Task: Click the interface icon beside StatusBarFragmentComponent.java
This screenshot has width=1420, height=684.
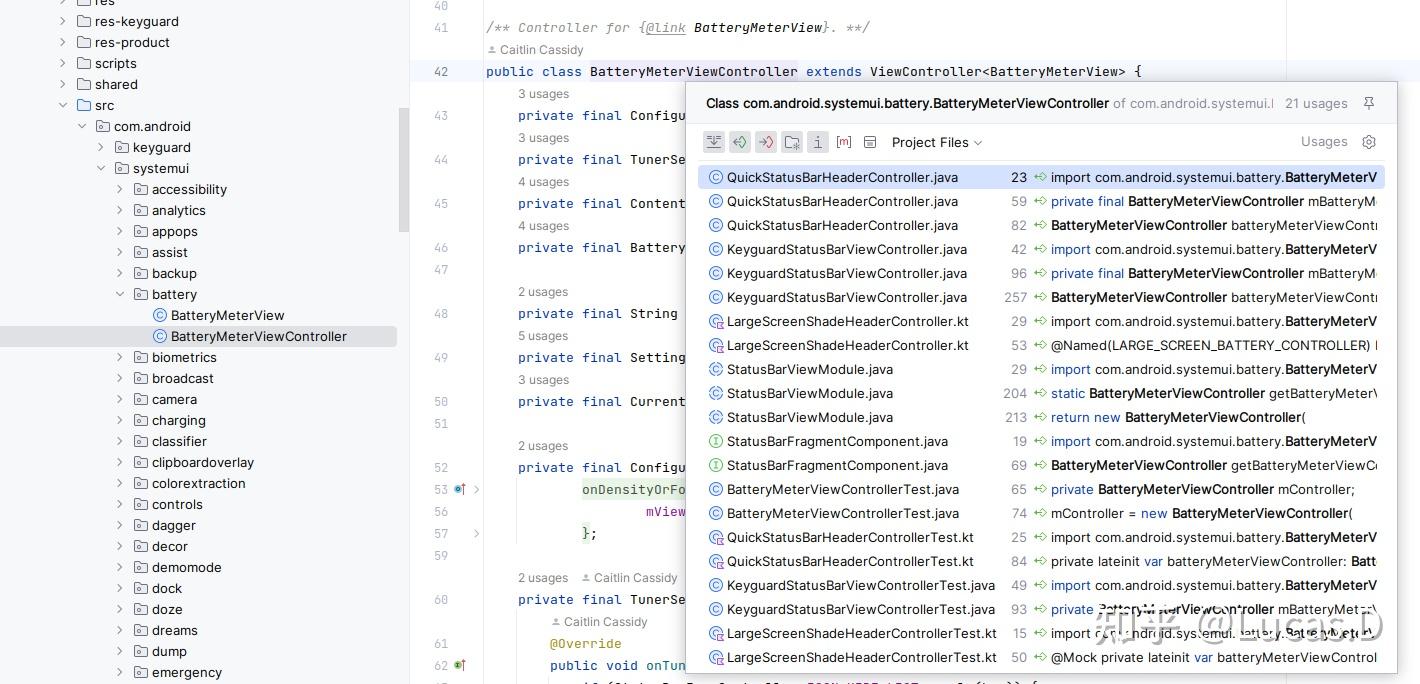Action: [x=715, y=441]
